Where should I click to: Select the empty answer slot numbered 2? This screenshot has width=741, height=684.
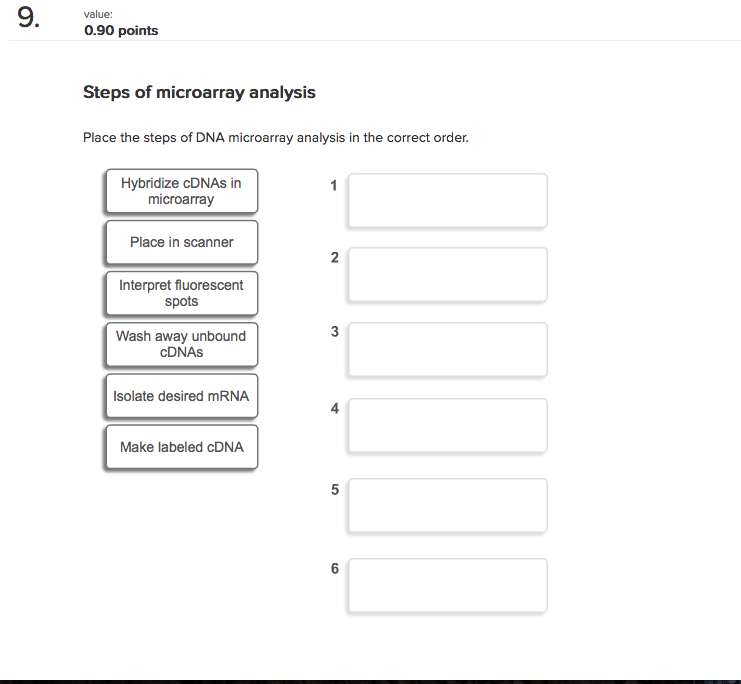point(447,274)
